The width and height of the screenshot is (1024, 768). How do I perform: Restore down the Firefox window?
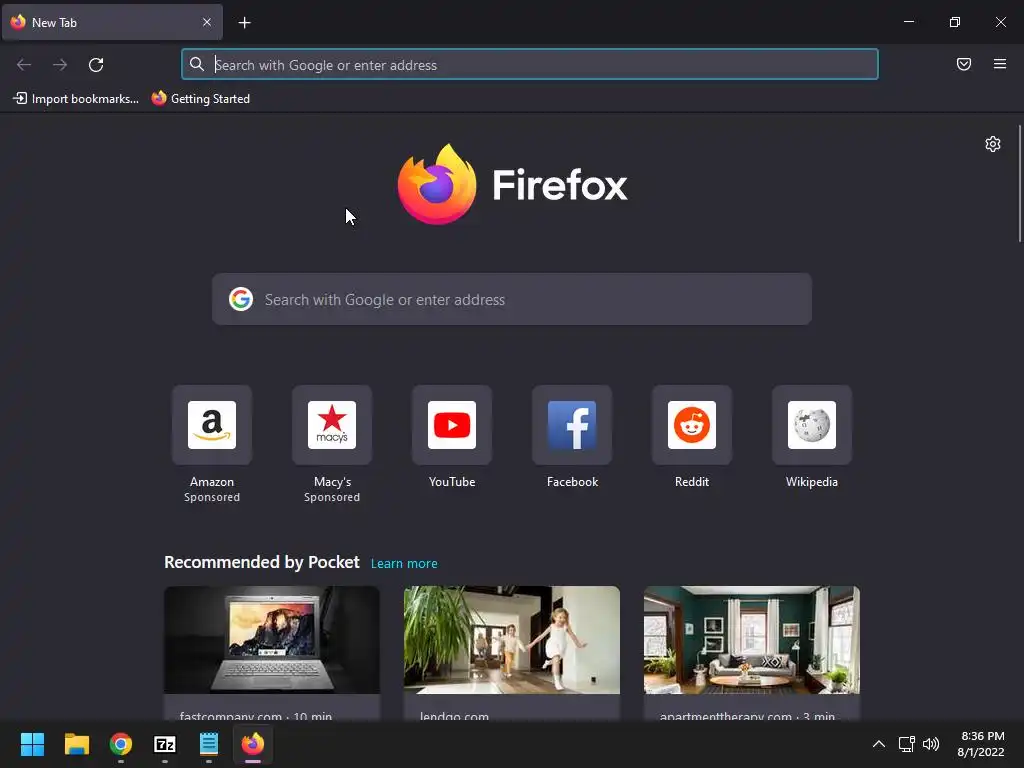coord(955,22)
